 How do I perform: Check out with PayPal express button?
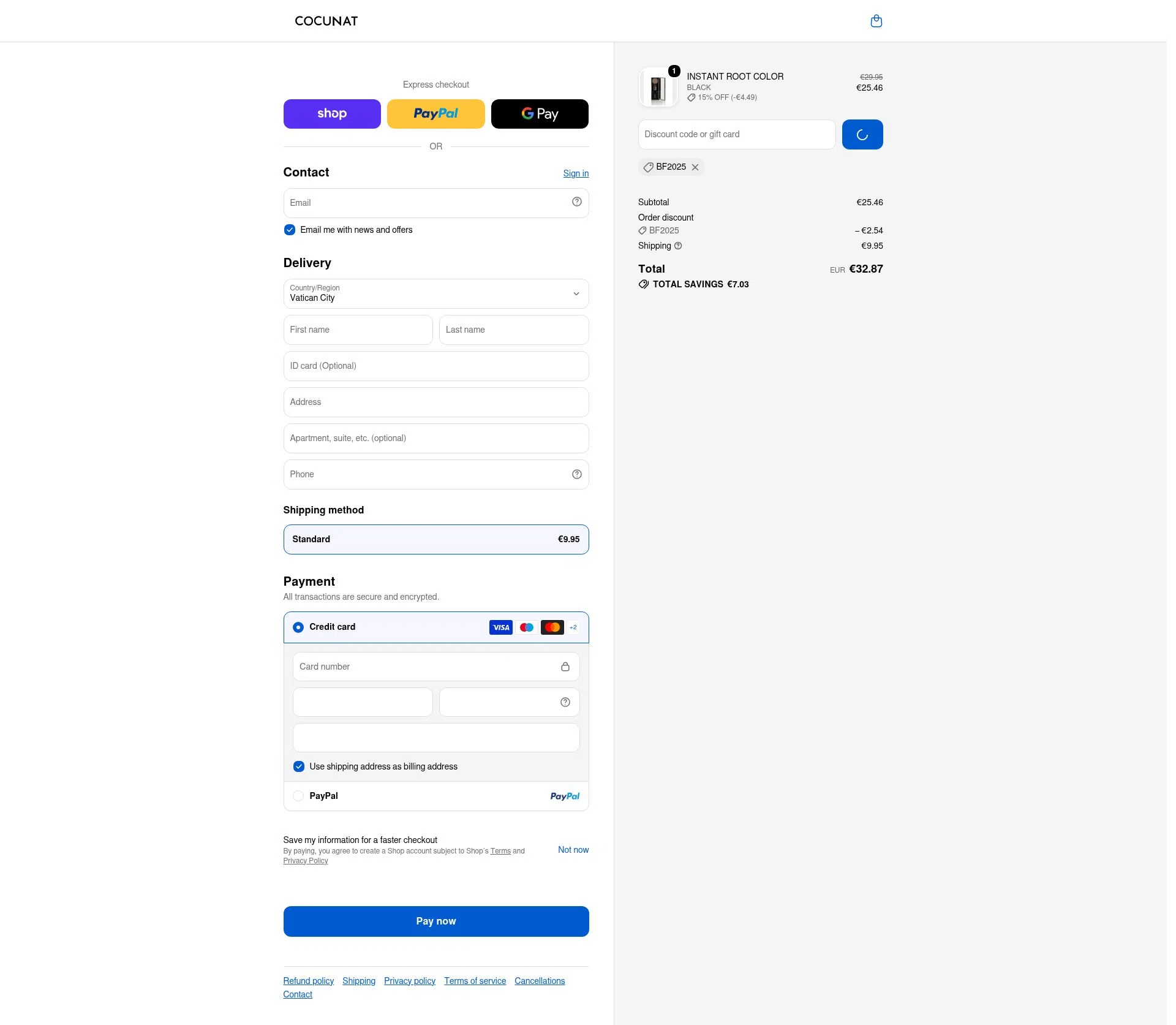(x=436, y=114)
